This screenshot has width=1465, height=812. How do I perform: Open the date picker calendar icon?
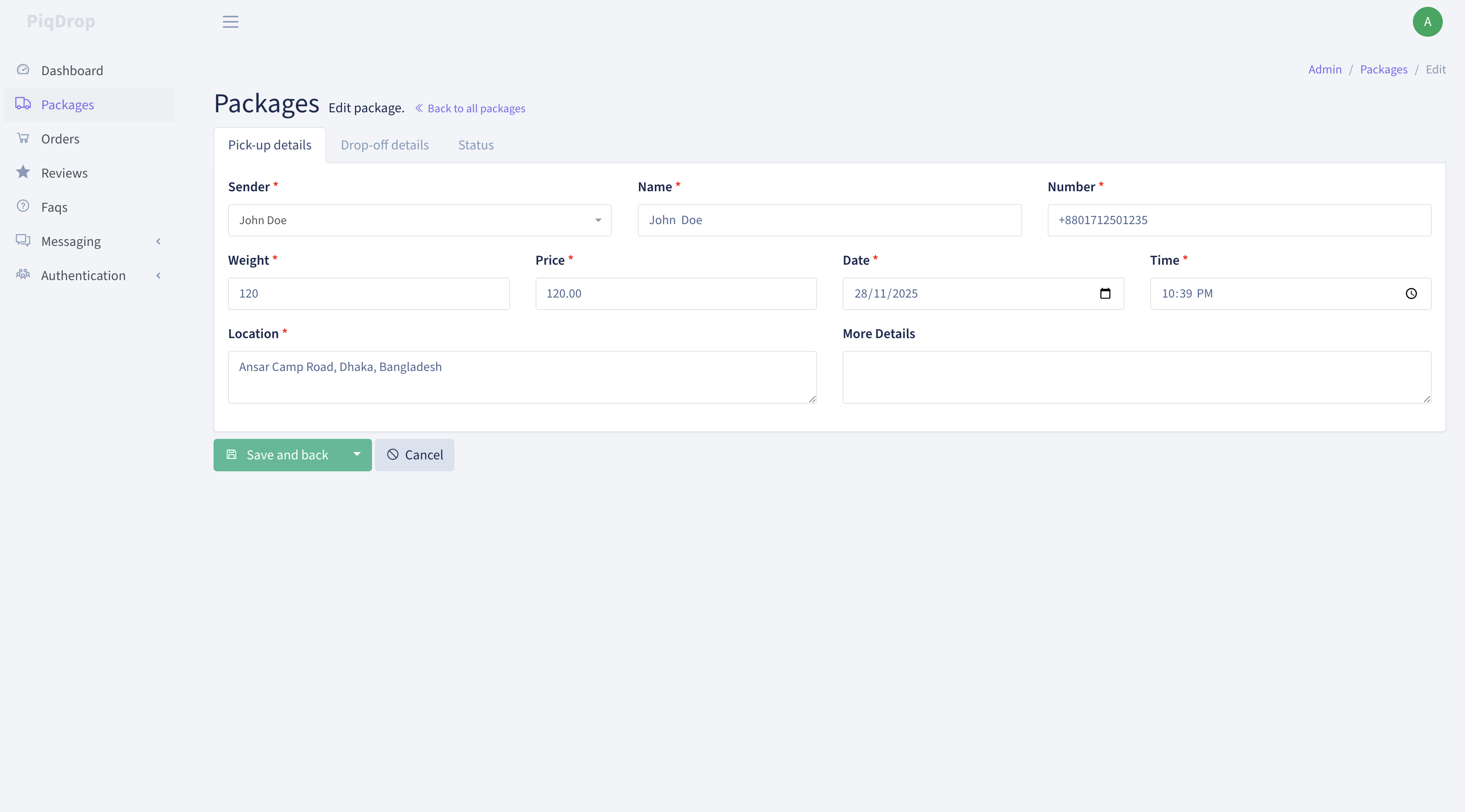coord(1105,293)
